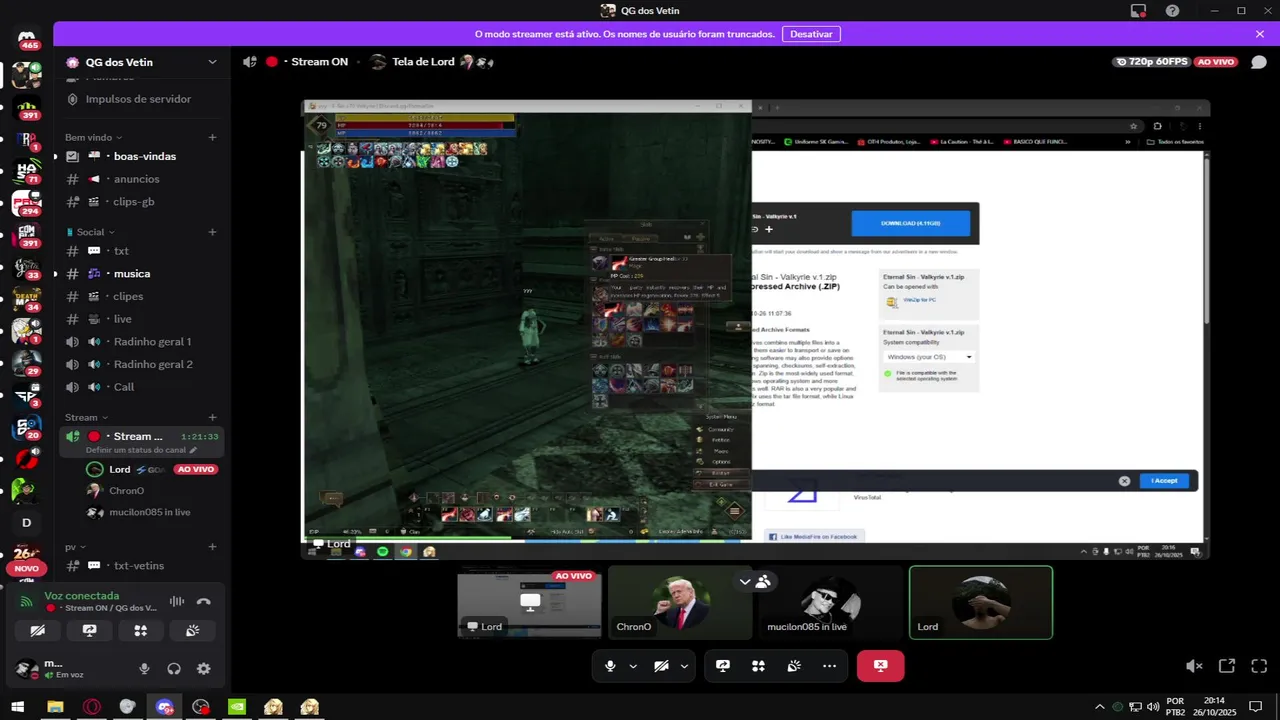Toggle microphone mute in user panel
Image resolution: width=1280 pixels, height=720 pixels.
click(x=144, y=669)
